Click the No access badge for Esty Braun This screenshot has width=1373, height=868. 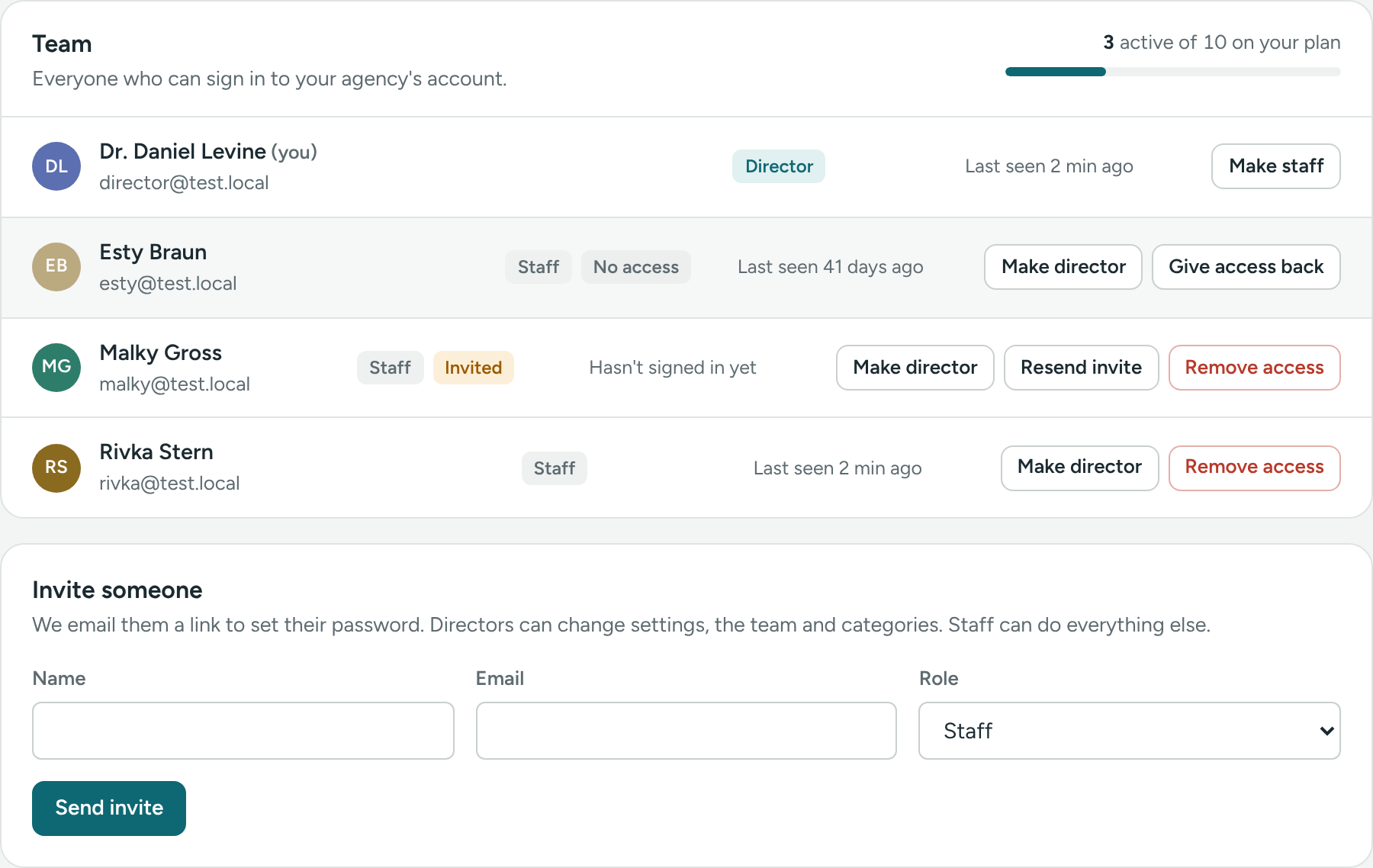point(636,267)
